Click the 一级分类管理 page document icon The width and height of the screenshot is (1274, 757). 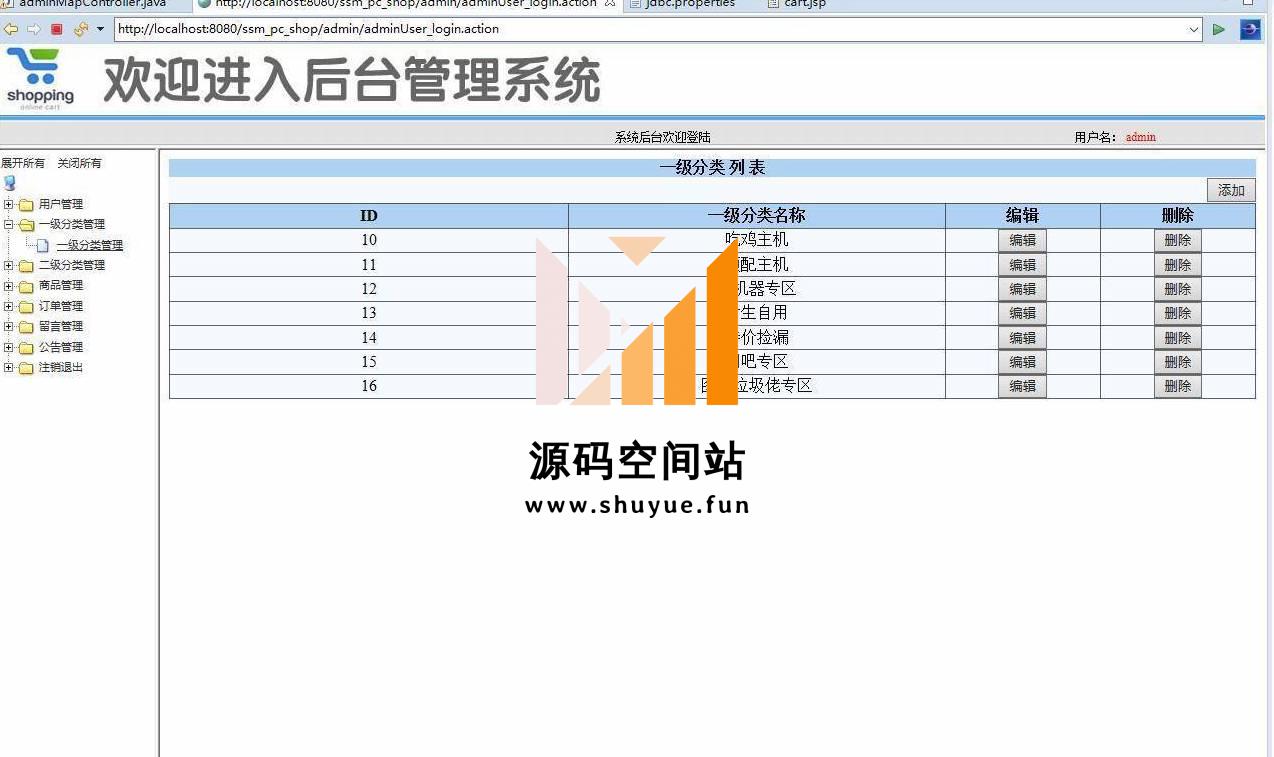tap(43, 245)
